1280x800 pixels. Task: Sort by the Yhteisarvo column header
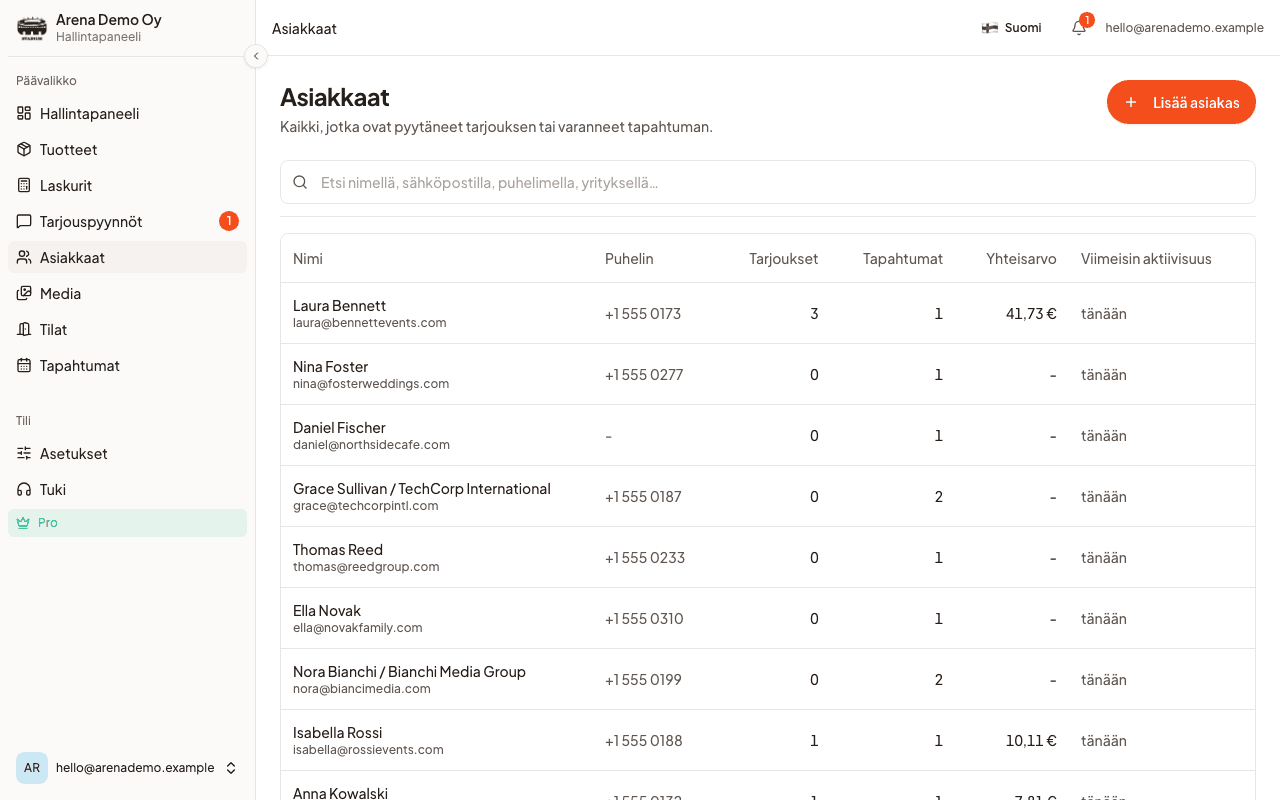tap(1021, 259)
